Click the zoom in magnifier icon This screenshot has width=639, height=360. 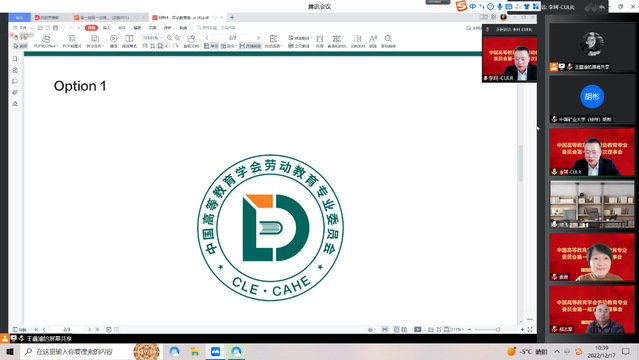click(x=177, y=38)
